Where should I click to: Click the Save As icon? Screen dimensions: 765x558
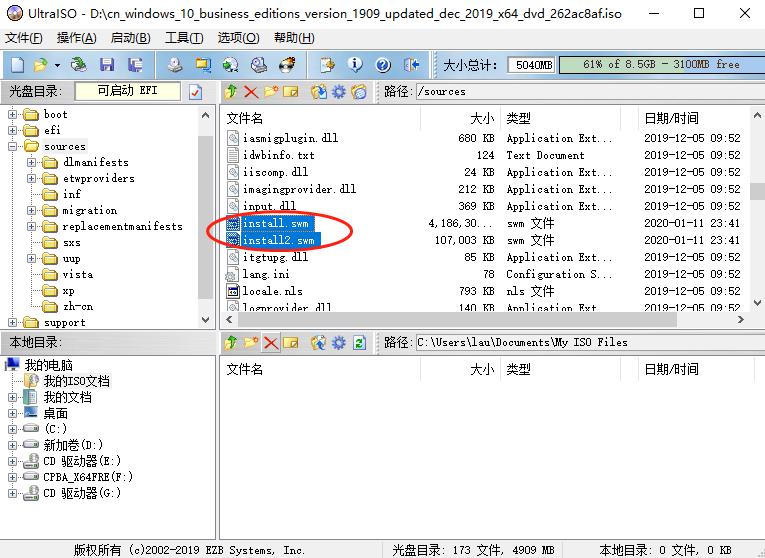click(x=135, y=64)
